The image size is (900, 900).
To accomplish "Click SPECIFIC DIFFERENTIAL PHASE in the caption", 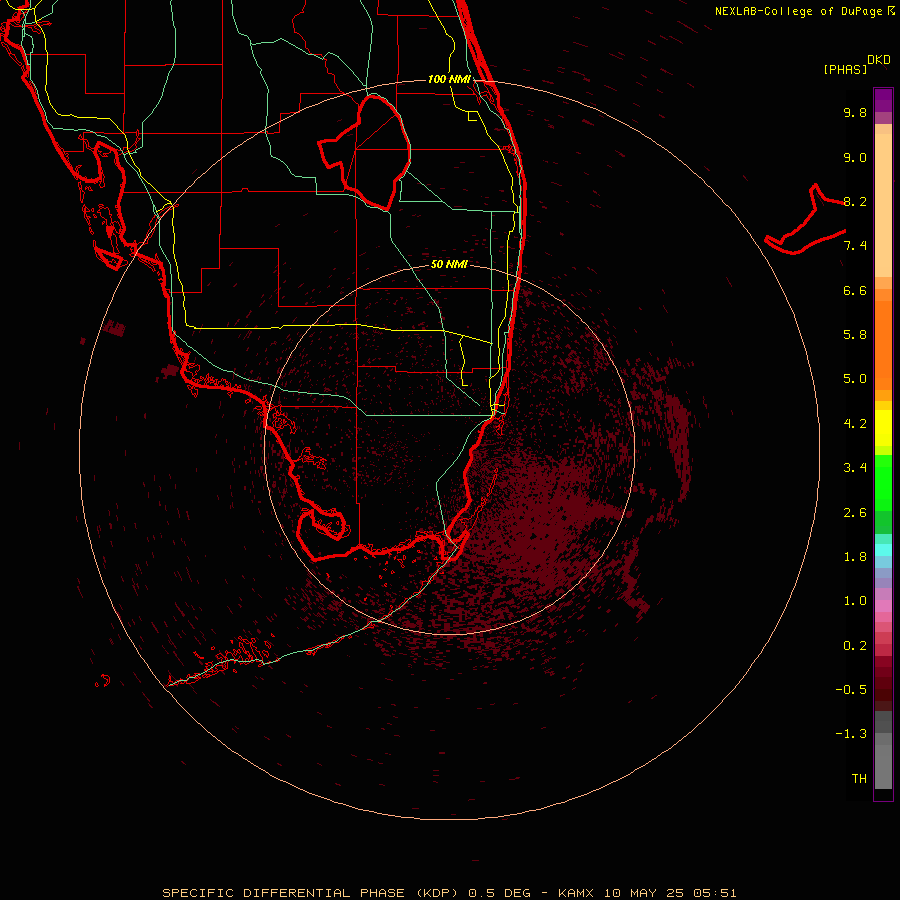I will coord(284,893).
